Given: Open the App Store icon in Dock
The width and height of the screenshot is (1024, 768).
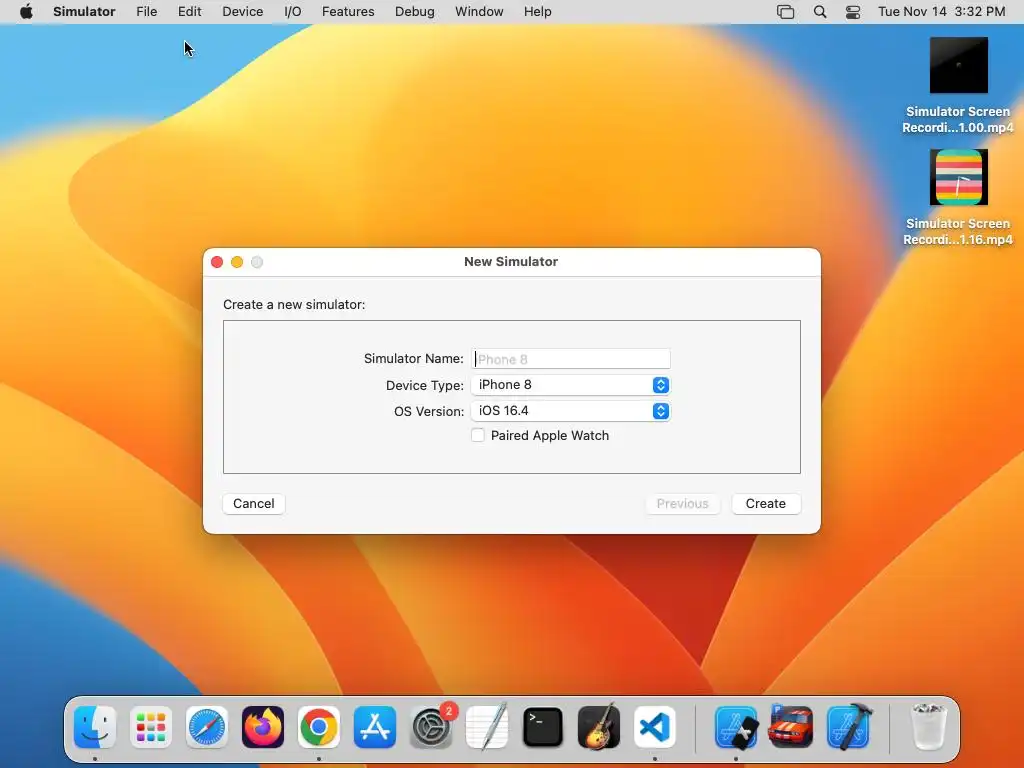Looking at the screenshot, I should [x=375, y=727].
